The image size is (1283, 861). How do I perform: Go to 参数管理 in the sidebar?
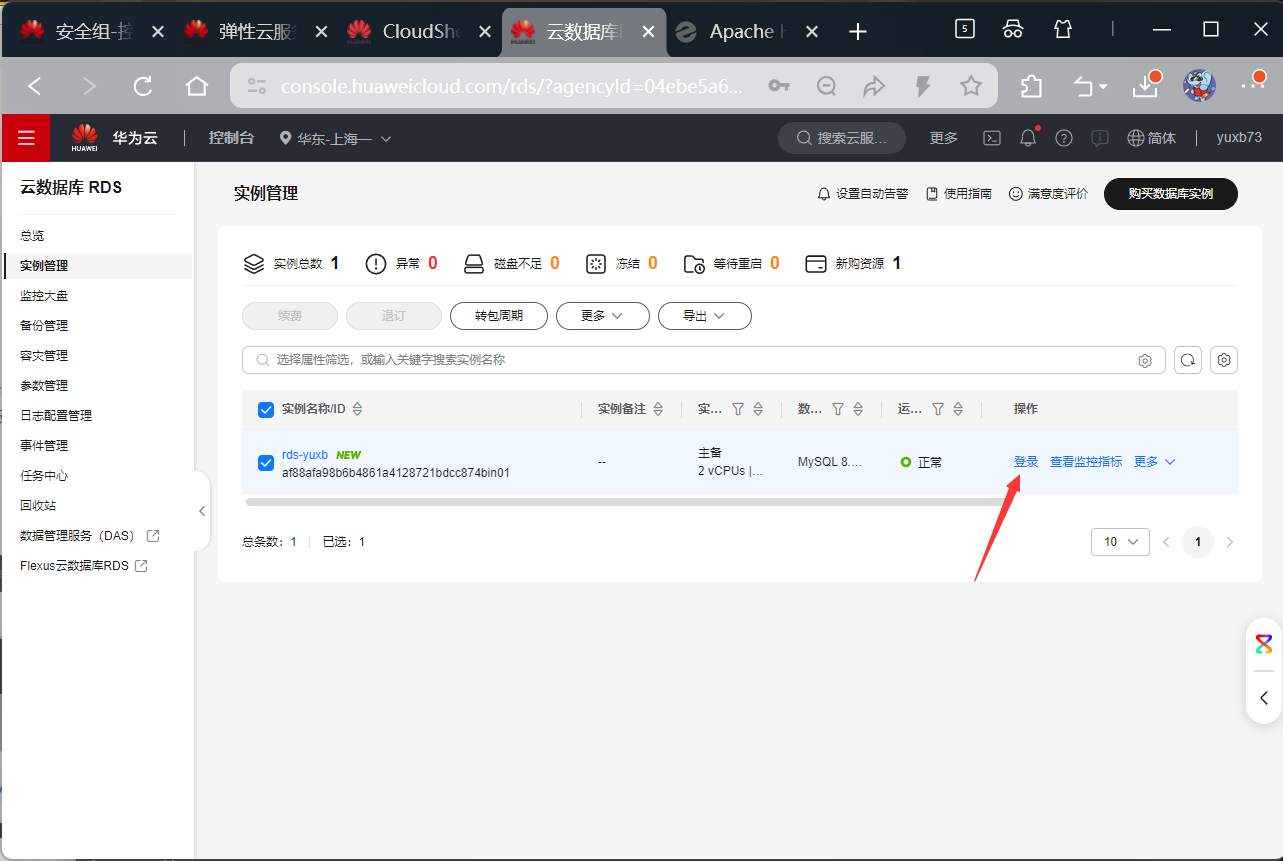tap(44, 386)
